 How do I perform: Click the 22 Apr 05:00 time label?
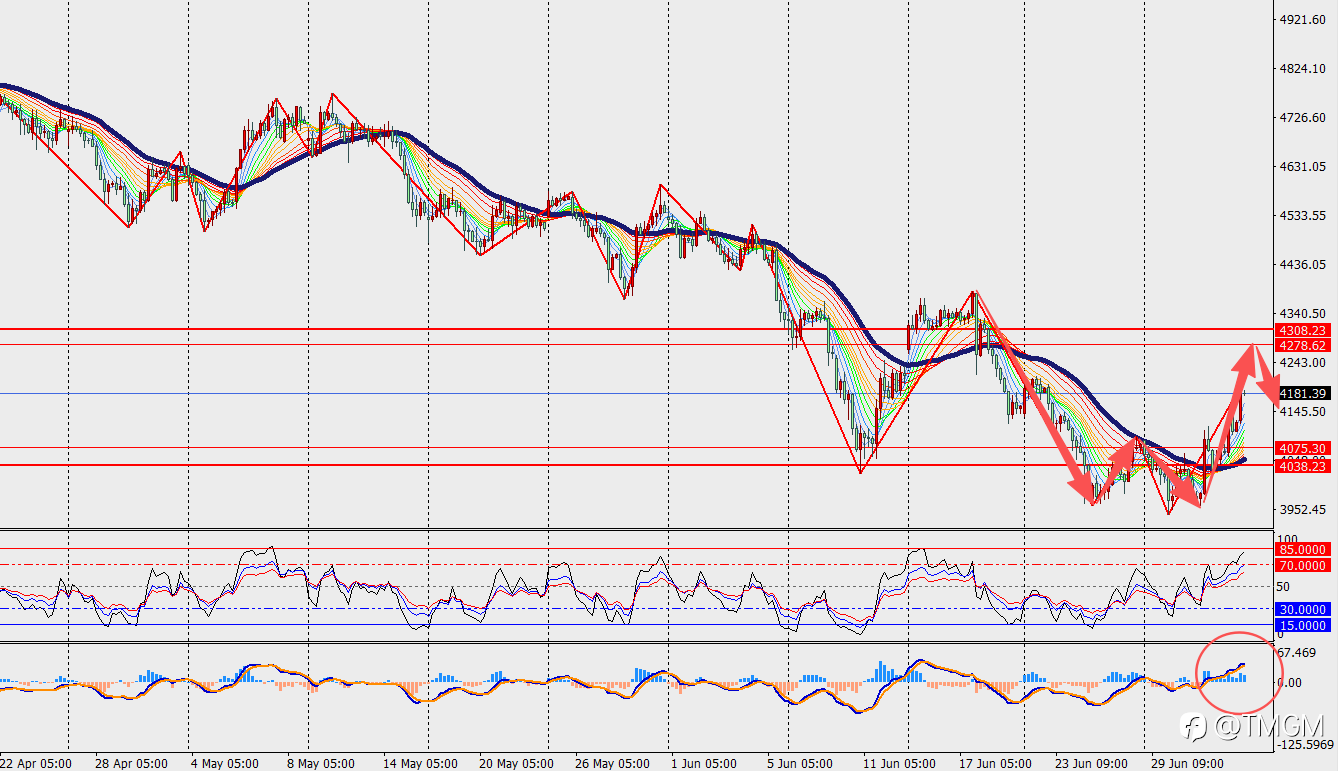tap(35, 763)
